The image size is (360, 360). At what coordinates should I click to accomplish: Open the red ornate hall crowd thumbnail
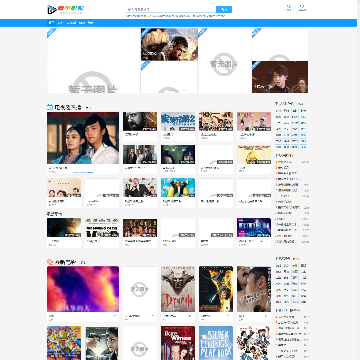click(140, 228)
